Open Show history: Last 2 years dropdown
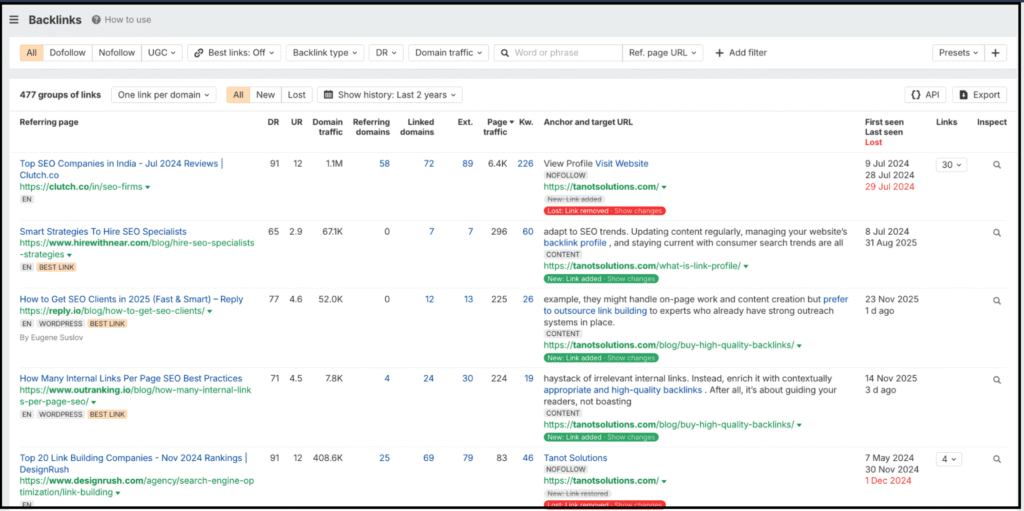Screen dimensions: 1024x511 390,95
